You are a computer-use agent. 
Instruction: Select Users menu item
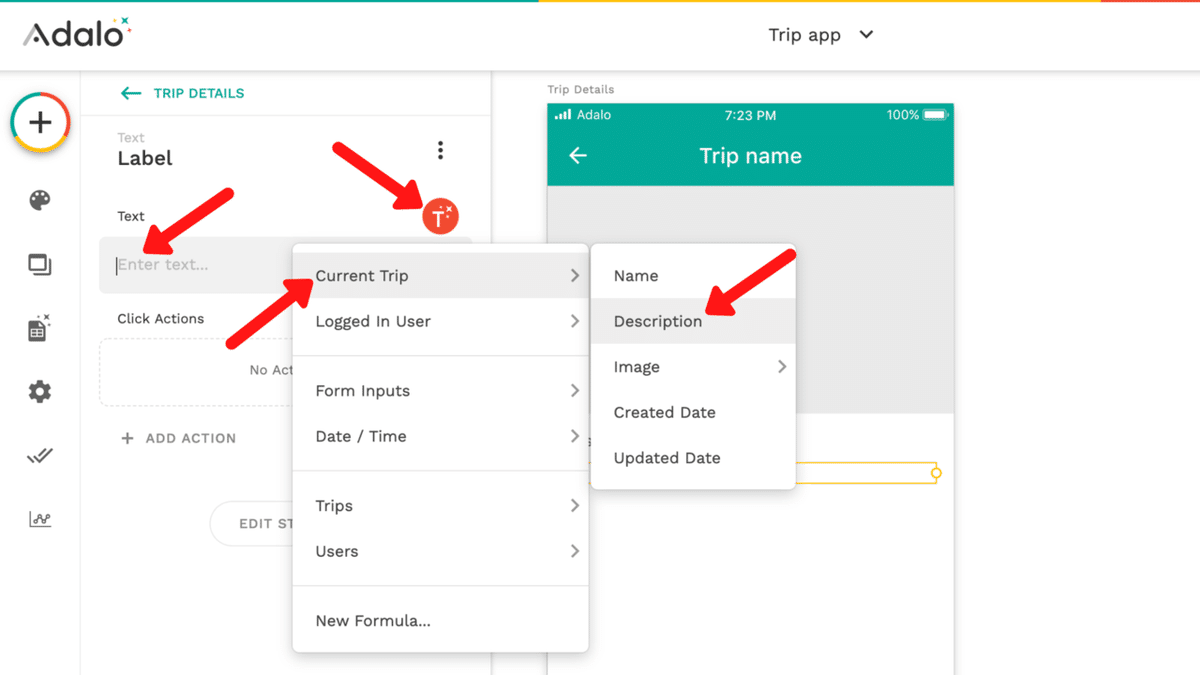pyautogui.click(x=440, y=551)
